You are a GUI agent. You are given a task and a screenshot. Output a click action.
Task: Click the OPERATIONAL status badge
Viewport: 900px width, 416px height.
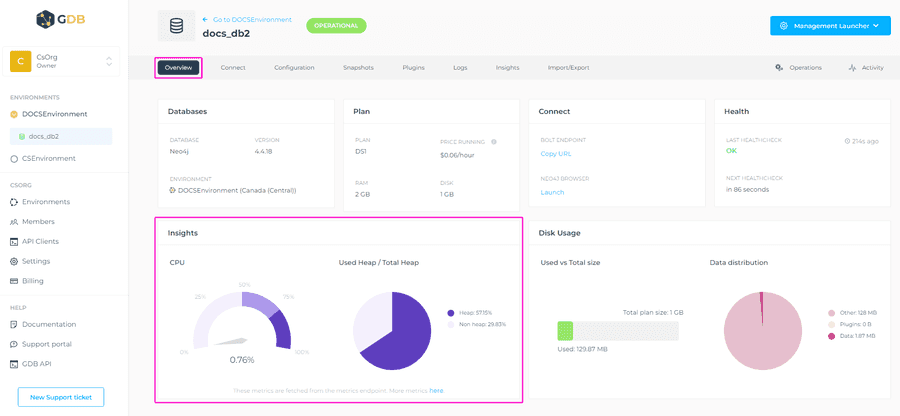coord(336,26)
